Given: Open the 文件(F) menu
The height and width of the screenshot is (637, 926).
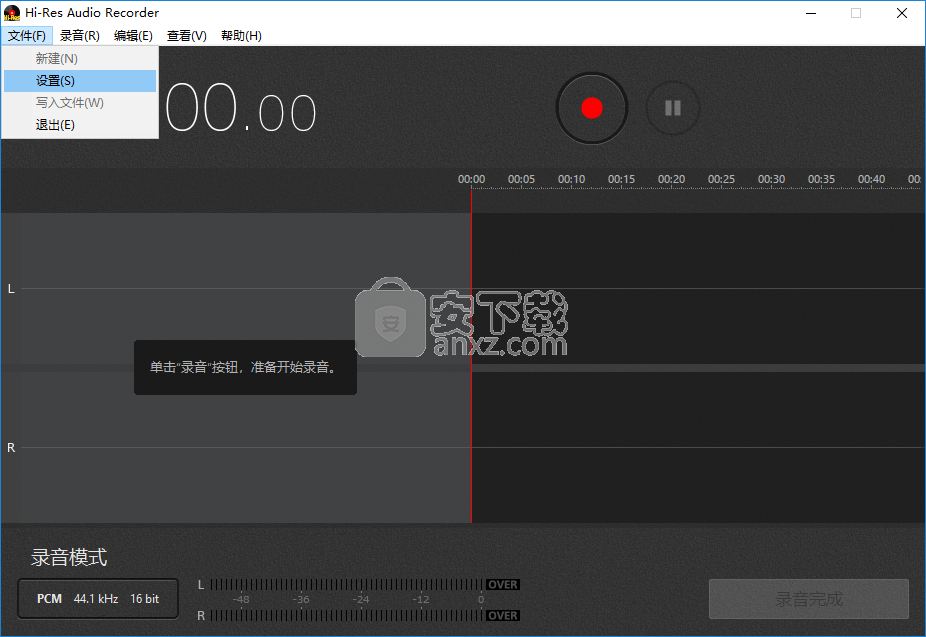Looking at the screenshot, I should coord(27,35).
